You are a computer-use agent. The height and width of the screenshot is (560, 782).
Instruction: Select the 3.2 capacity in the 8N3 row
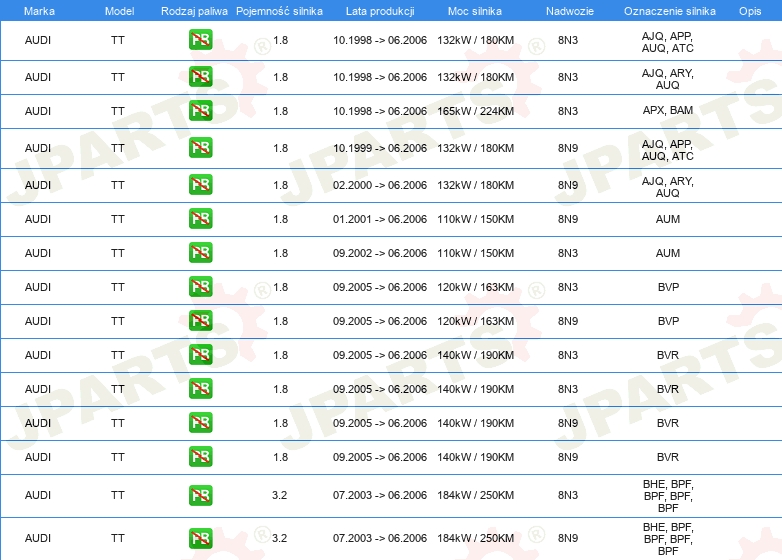279,495
